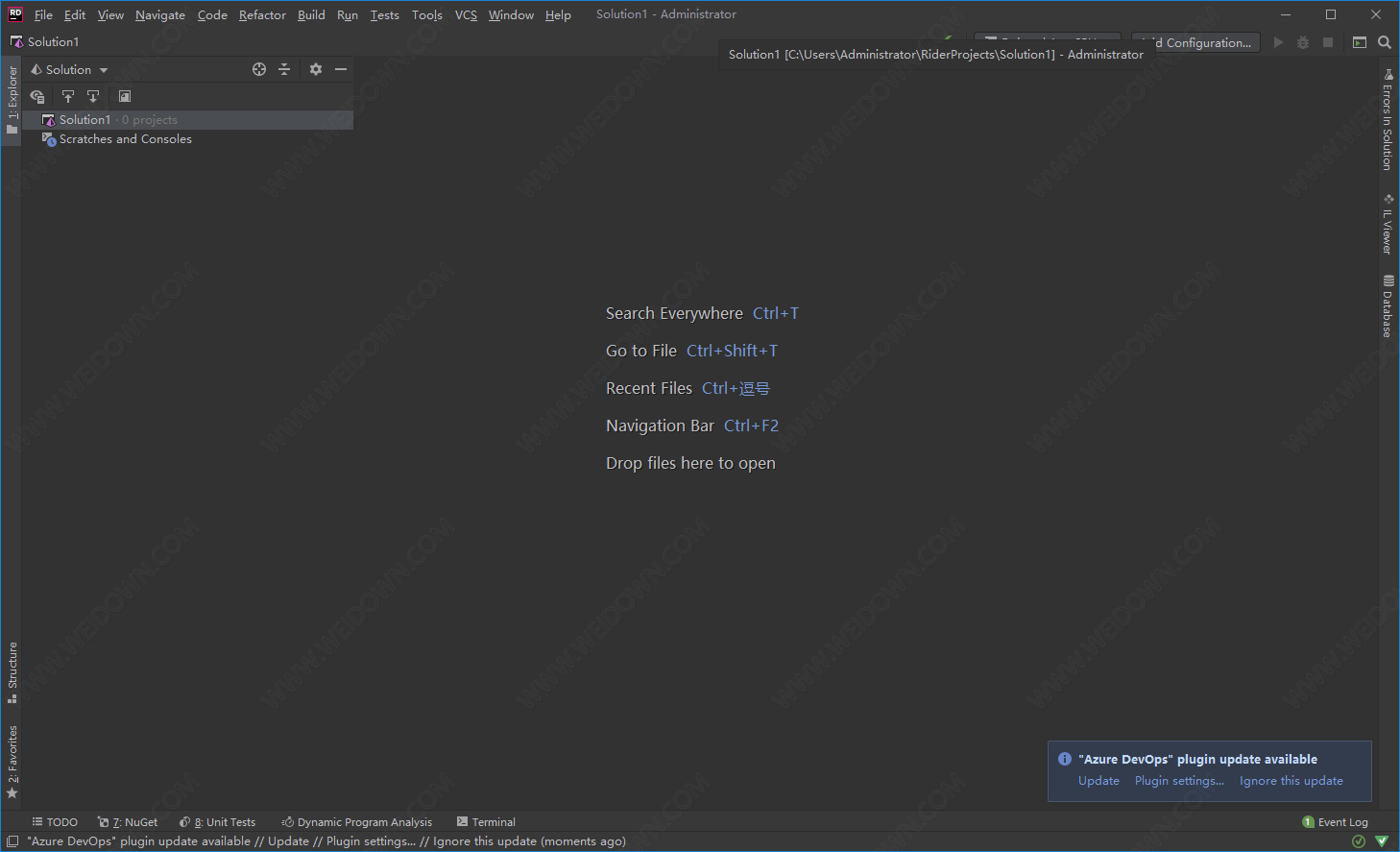Click the Go to File hint text
This screenshot has height=852, width=1400.
click(641, 351)
